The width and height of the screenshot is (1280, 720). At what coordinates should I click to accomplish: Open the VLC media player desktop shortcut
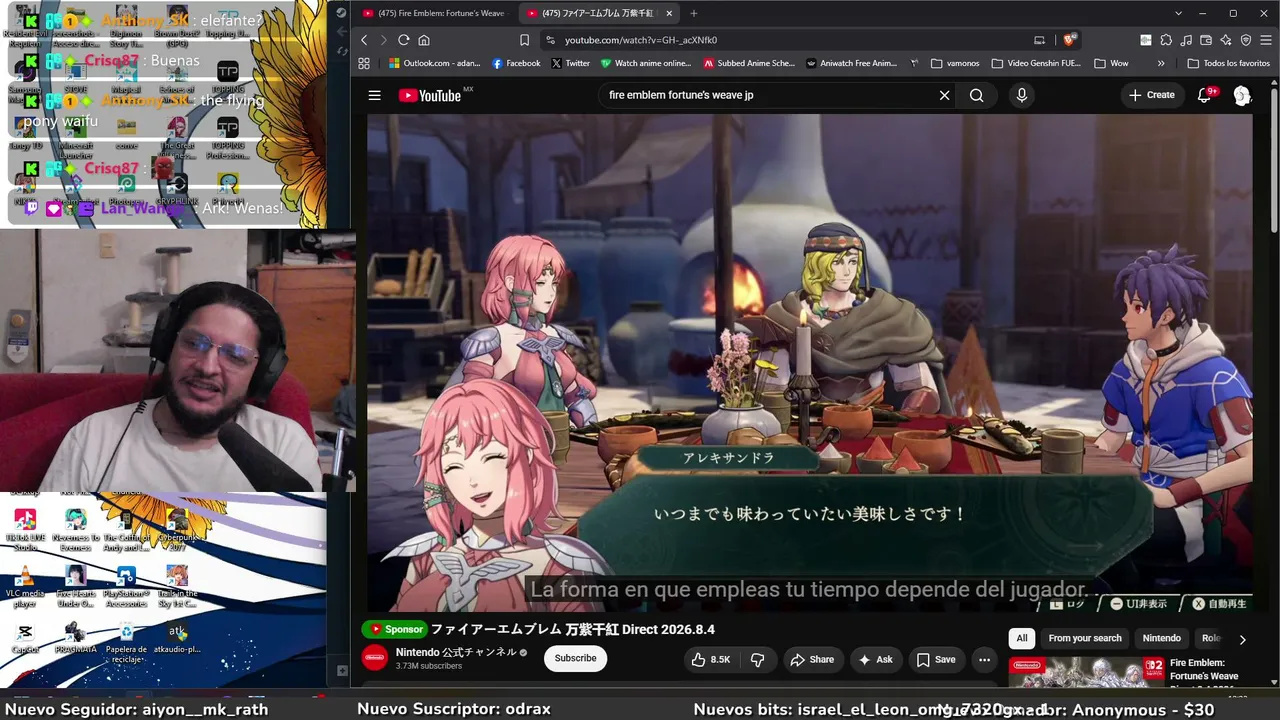pyautogui.click(x=25, y=585)
